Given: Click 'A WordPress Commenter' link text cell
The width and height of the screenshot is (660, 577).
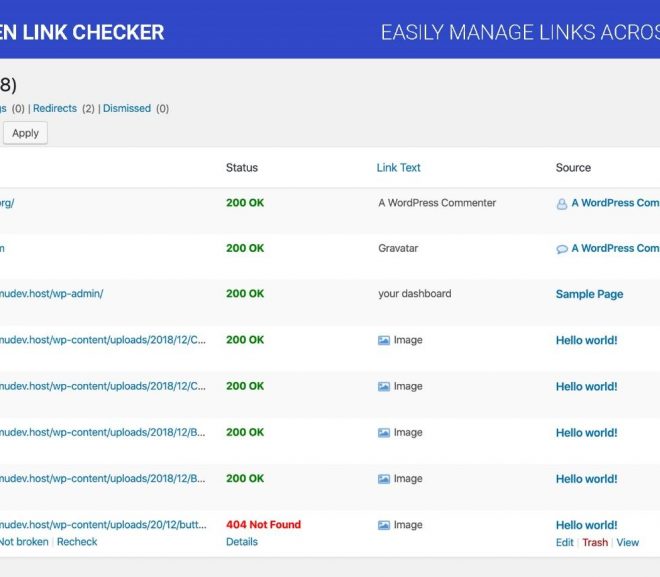Looking at the screenshot, I should coord(437,203).
